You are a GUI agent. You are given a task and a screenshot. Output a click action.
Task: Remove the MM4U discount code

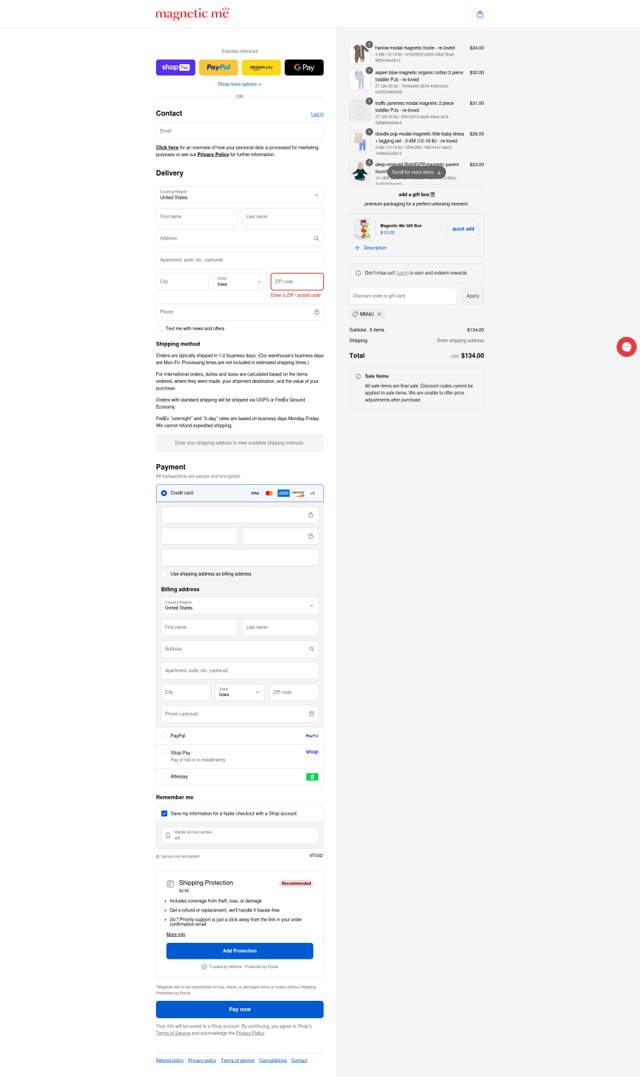379,314
